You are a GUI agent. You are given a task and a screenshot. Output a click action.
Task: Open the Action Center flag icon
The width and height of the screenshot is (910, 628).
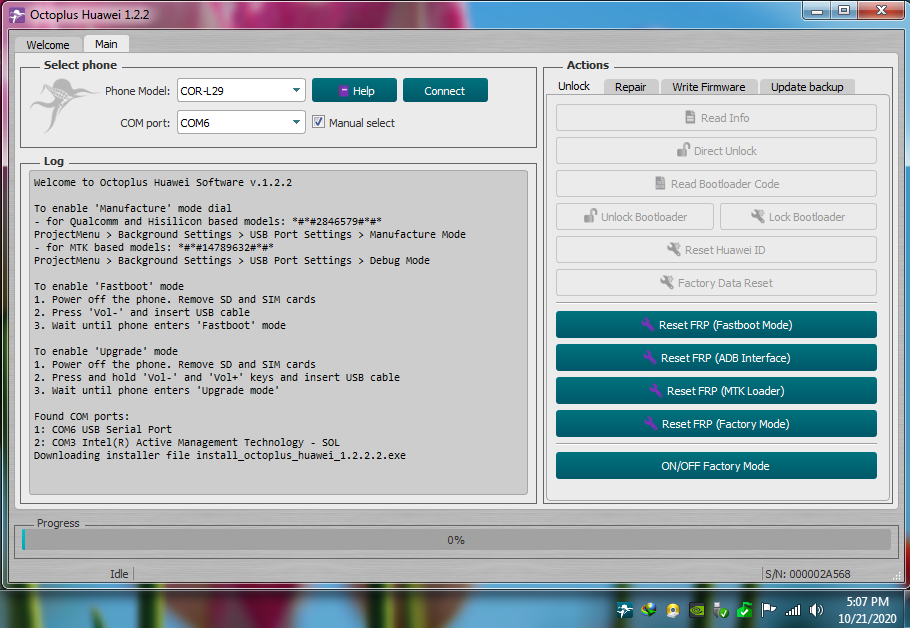[768, 610]
